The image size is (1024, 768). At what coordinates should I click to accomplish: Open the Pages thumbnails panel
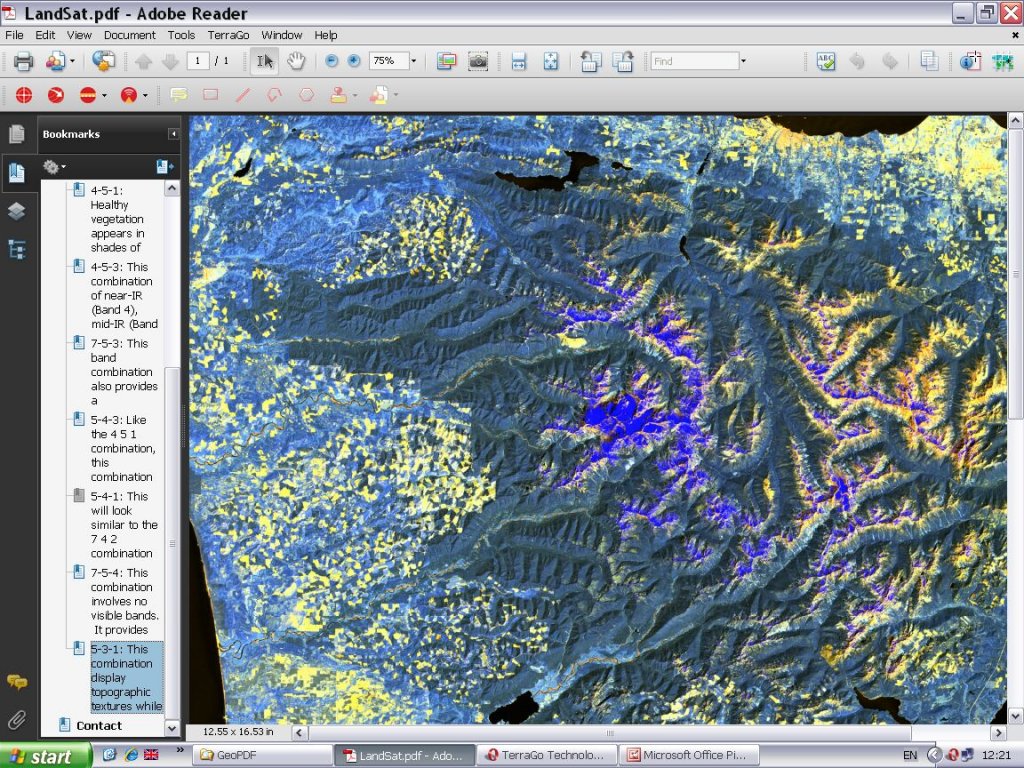[16, 134]
